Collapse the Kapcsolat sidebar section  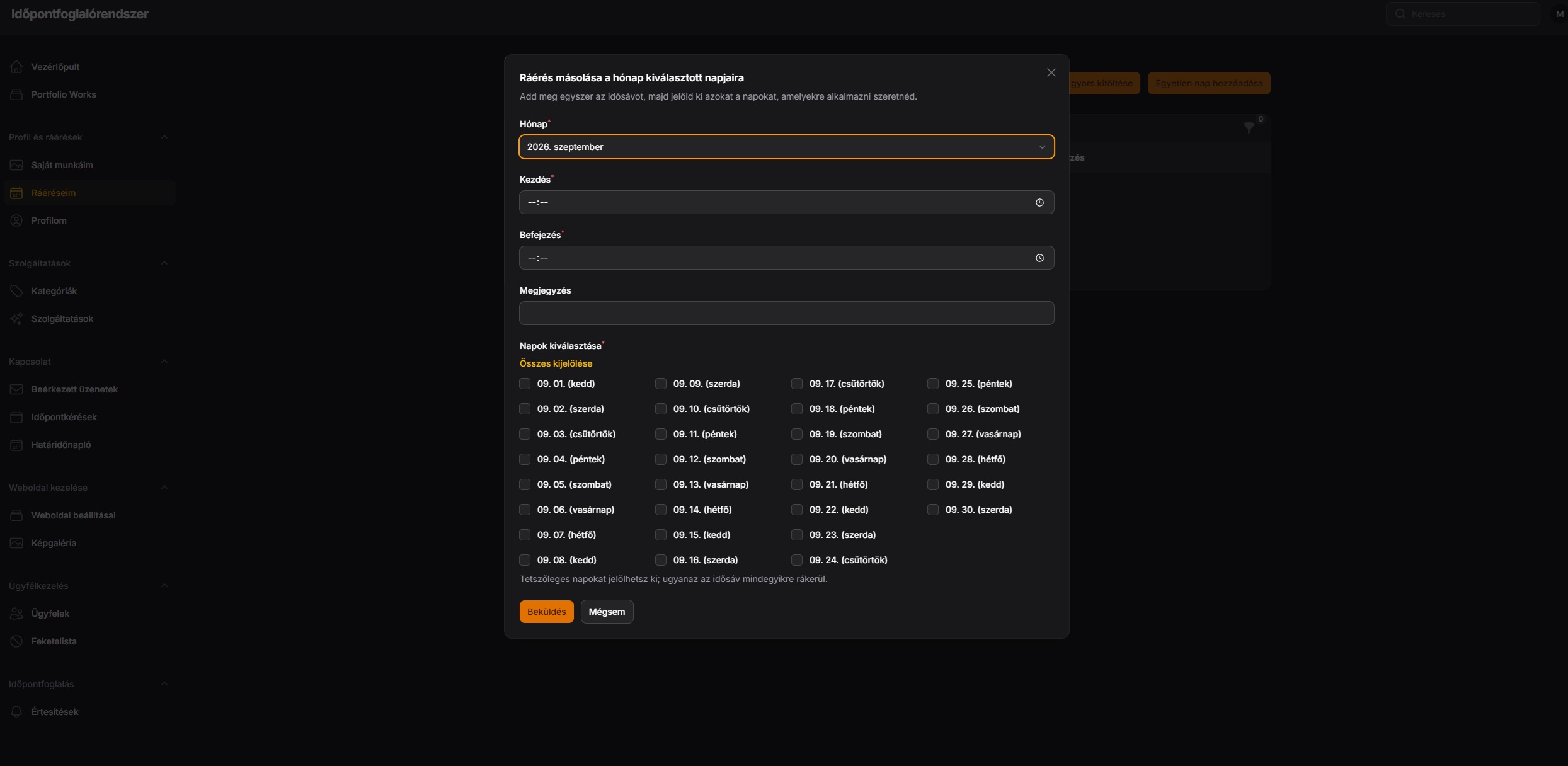click(164, 362)
